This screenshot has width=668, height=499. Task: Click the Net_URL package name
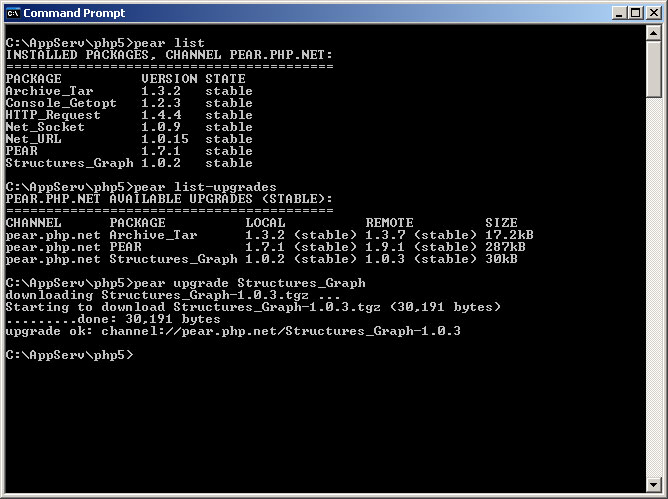tap(34, 139)
